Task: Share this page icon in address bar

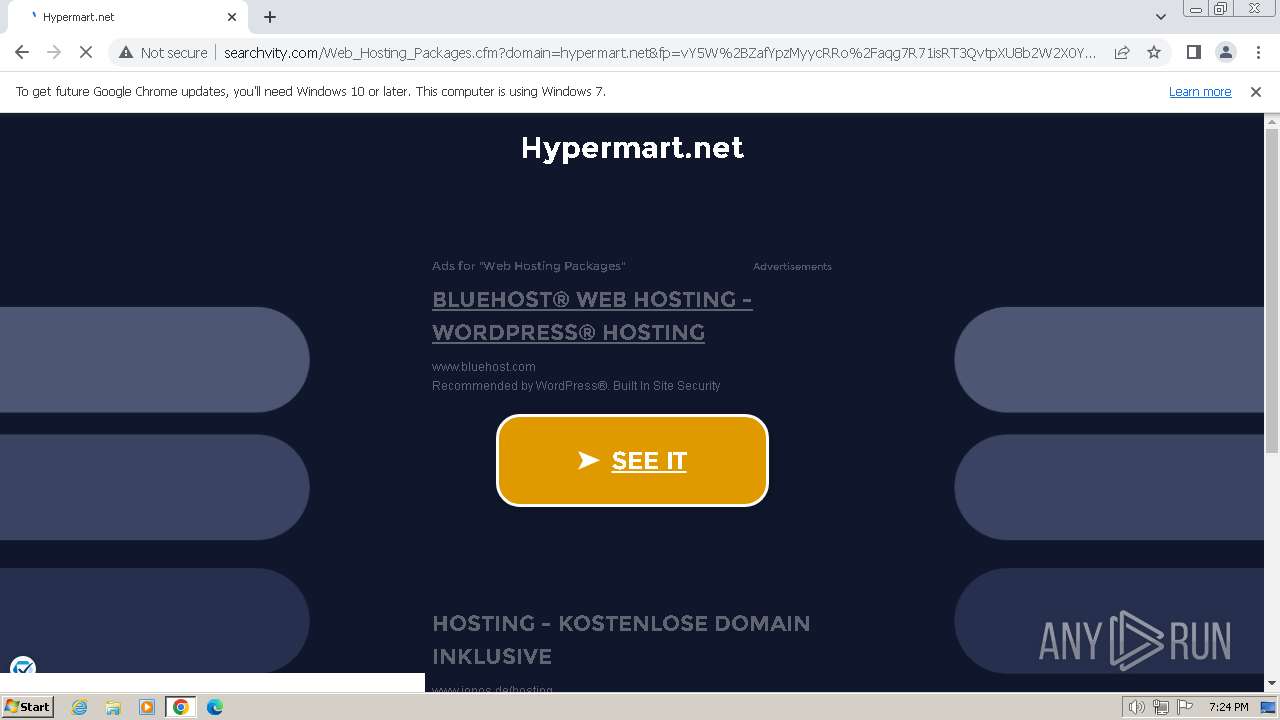Action: click(1122, 53)
